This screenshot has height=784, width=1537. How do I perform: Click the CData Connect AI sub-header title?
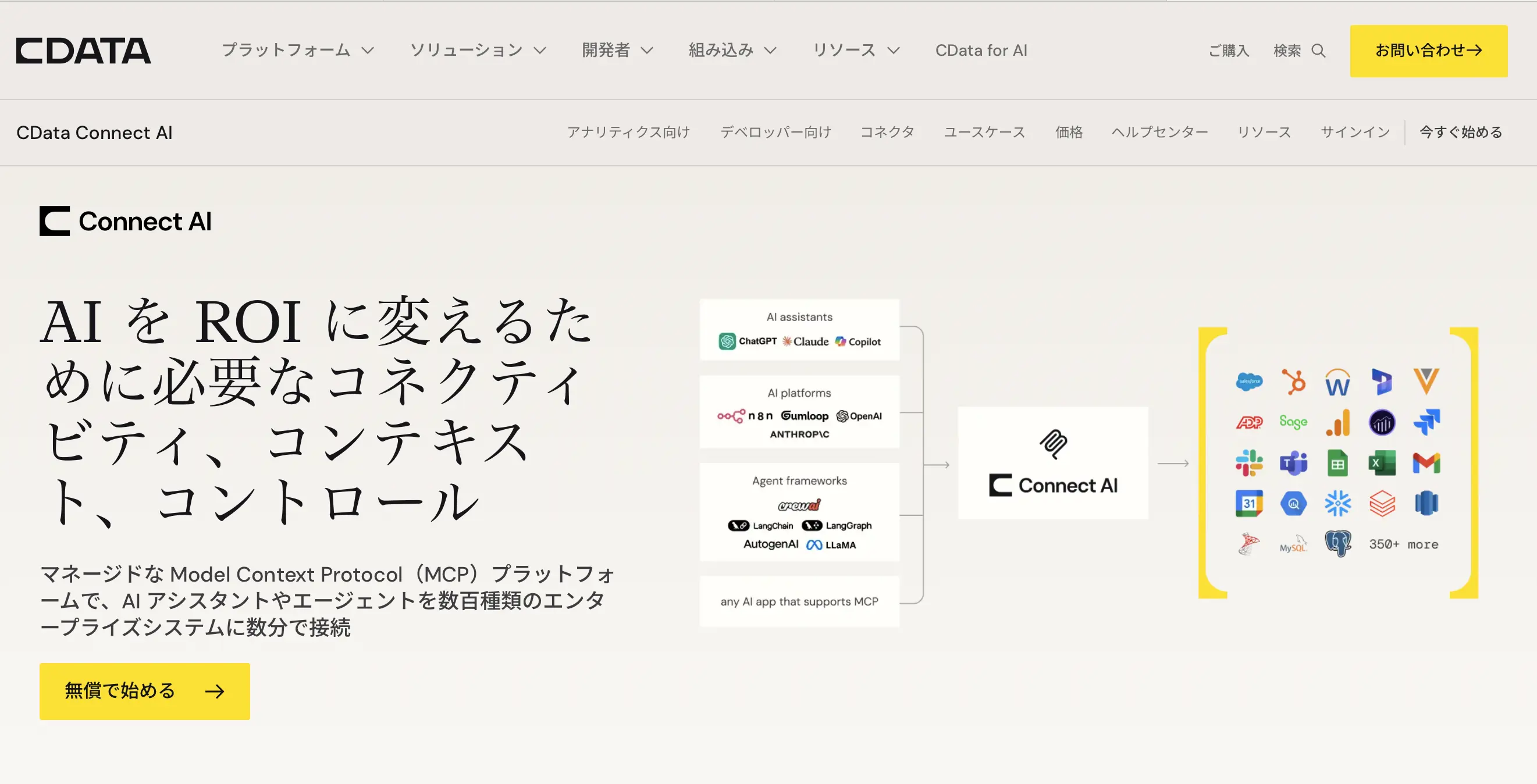point(94,133)
